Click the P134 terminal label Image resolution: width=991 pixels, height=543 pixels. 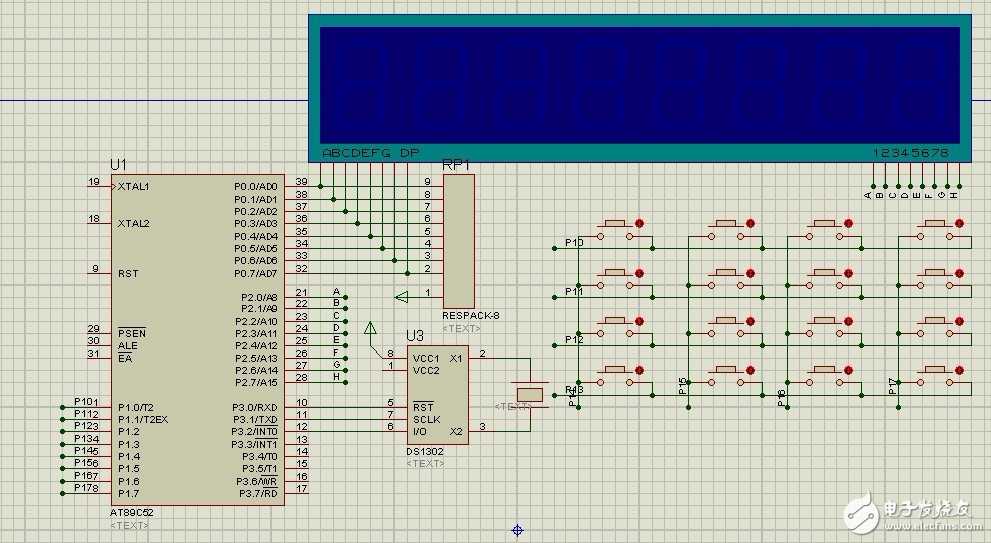click(x=87, y=439)
